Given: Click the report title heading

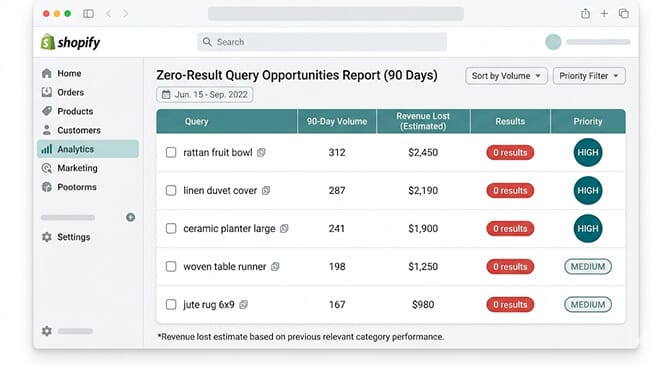Looking at the screenshot, I should click(x=297, y=75).
